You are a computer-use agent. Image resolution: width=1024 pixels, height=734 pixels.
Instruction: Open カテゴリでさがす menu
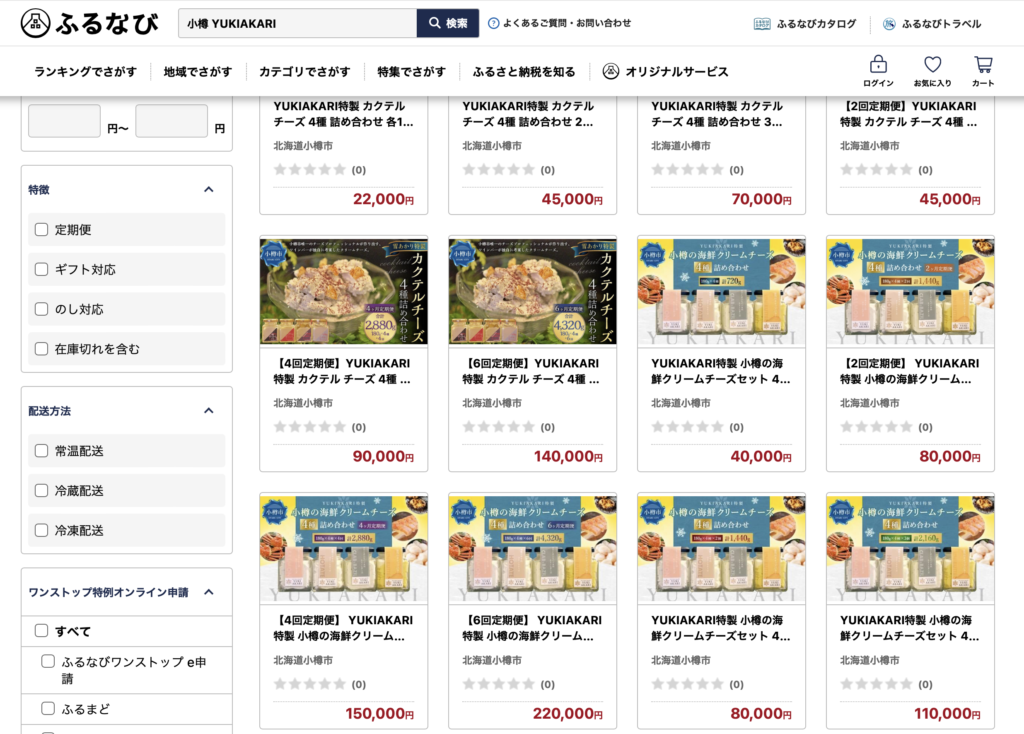304,72
